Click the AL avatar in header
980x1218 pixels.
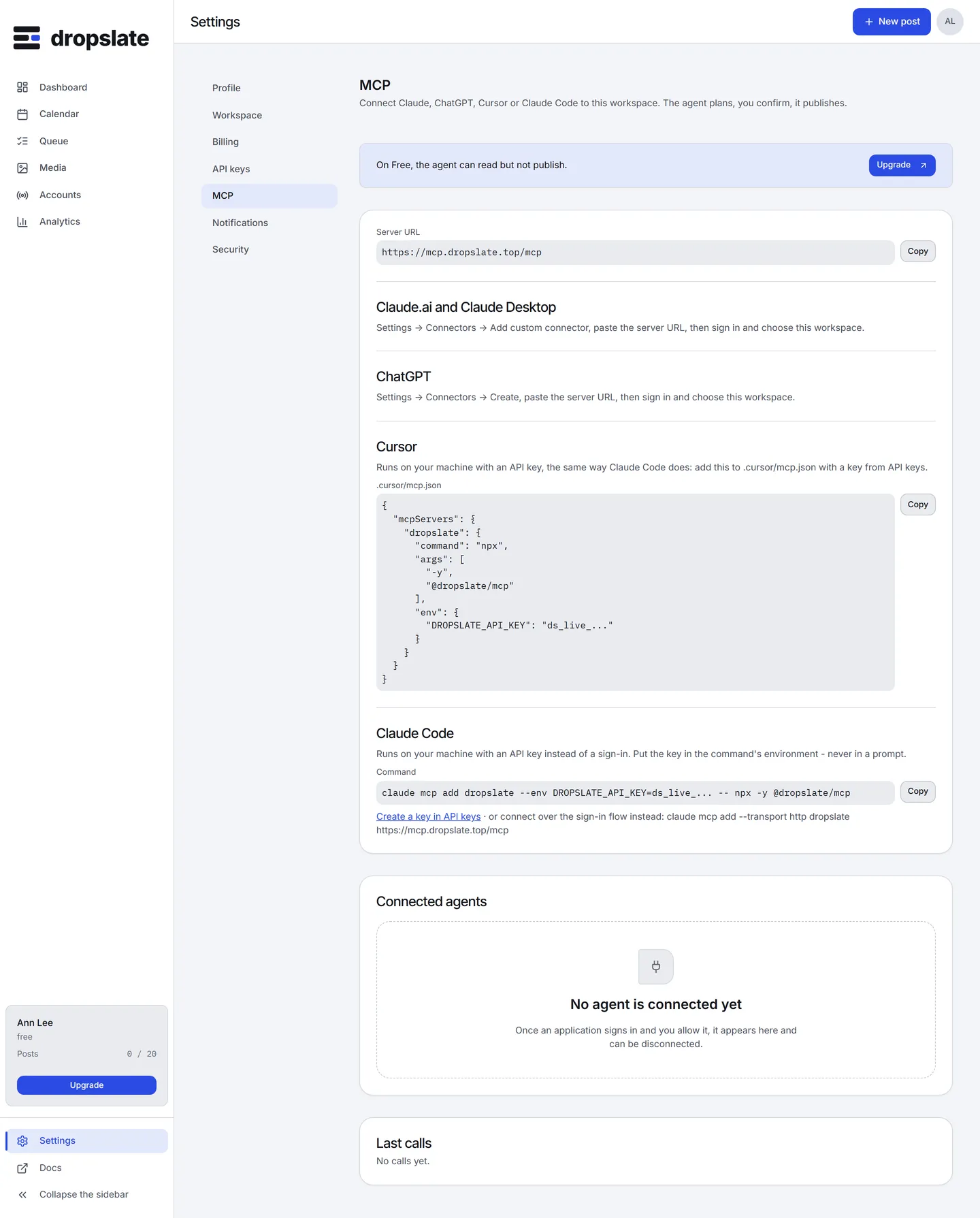[x=950, y=22]
